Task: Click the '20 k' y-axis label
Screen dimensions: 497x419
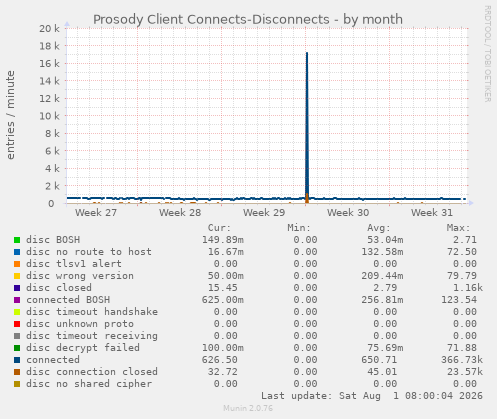Action: click(x=50, y=29)
